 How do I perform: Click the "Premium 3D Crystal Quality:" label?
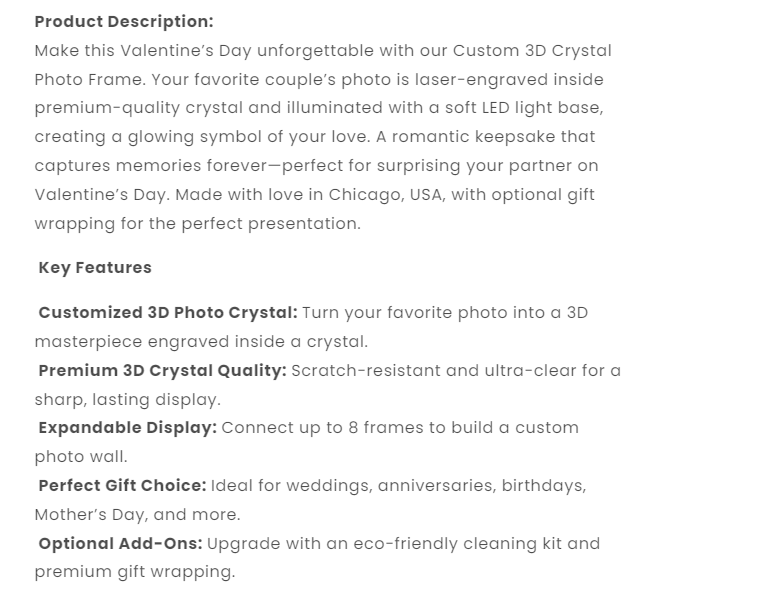click(162, 370)
